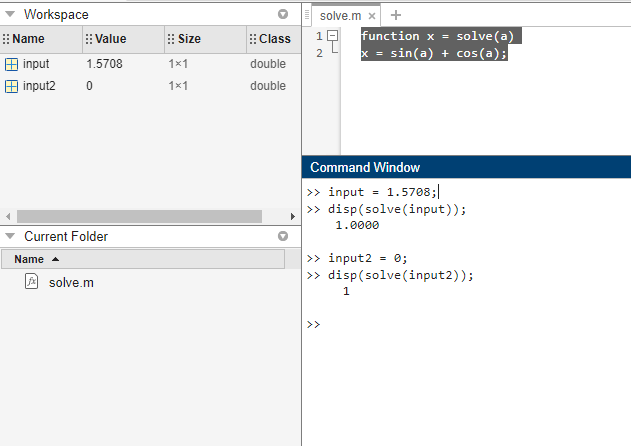
Task: Fold the function code block
Action: point(333,36)
